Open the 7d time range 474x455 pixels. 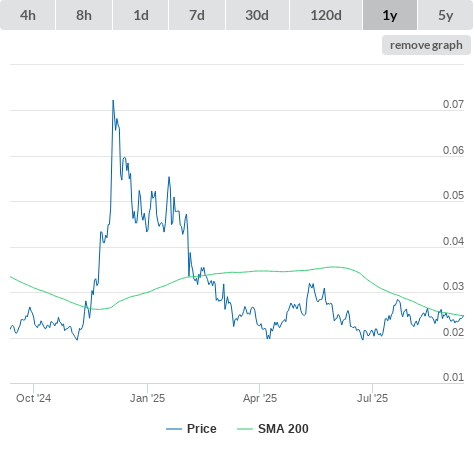(x=197, y=15)
